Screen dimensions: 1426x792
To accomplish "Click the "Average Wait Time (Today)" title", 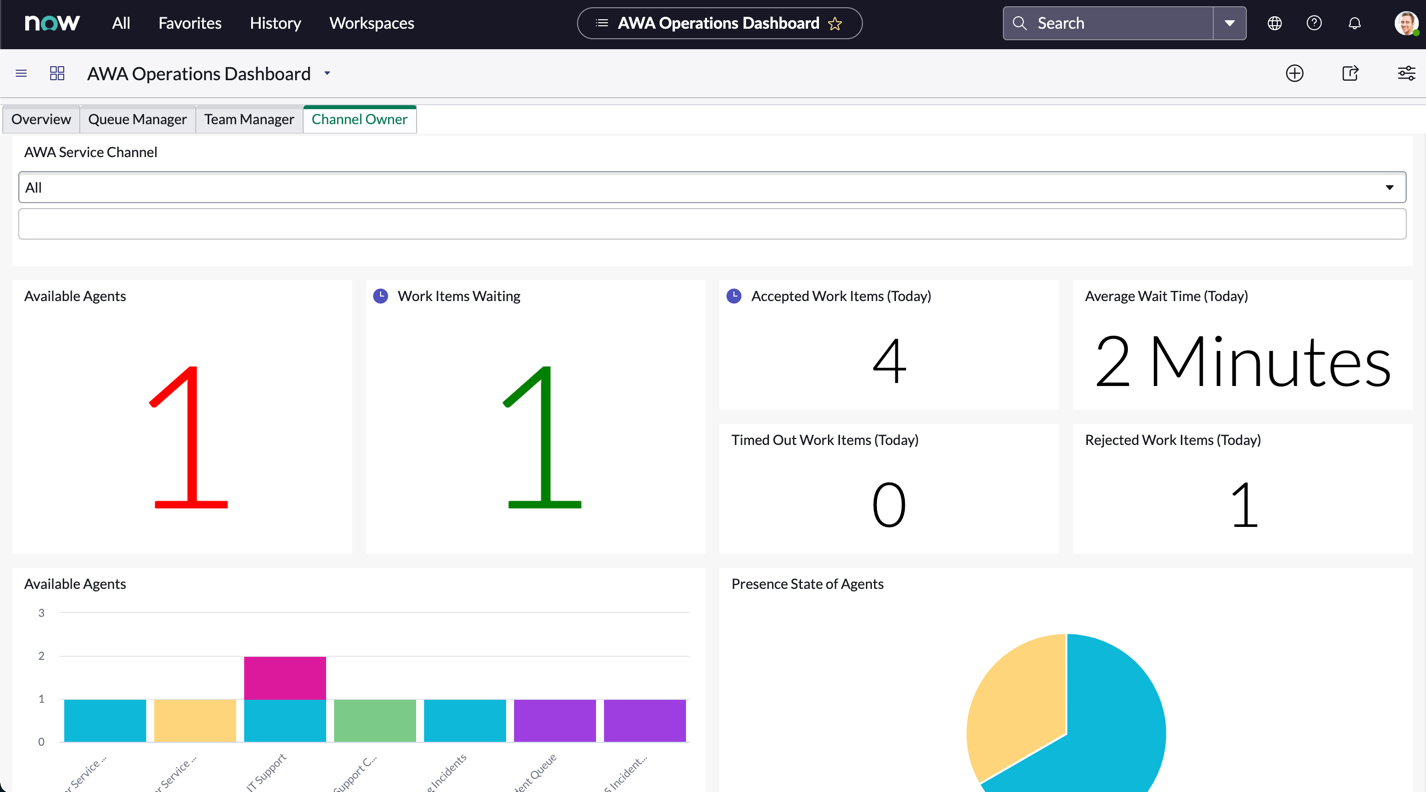I will pos(1166,296).
